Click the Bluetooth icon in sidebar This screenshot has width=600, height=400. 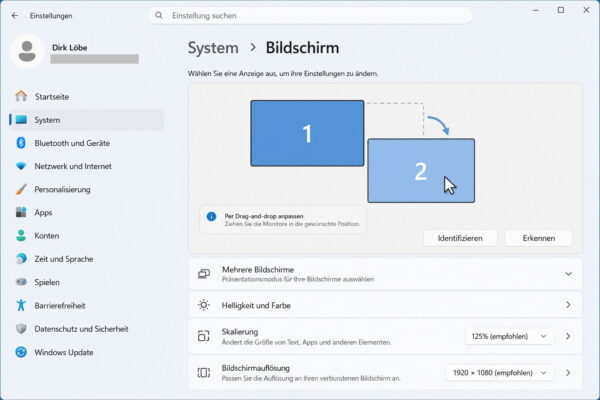point(21,143)
